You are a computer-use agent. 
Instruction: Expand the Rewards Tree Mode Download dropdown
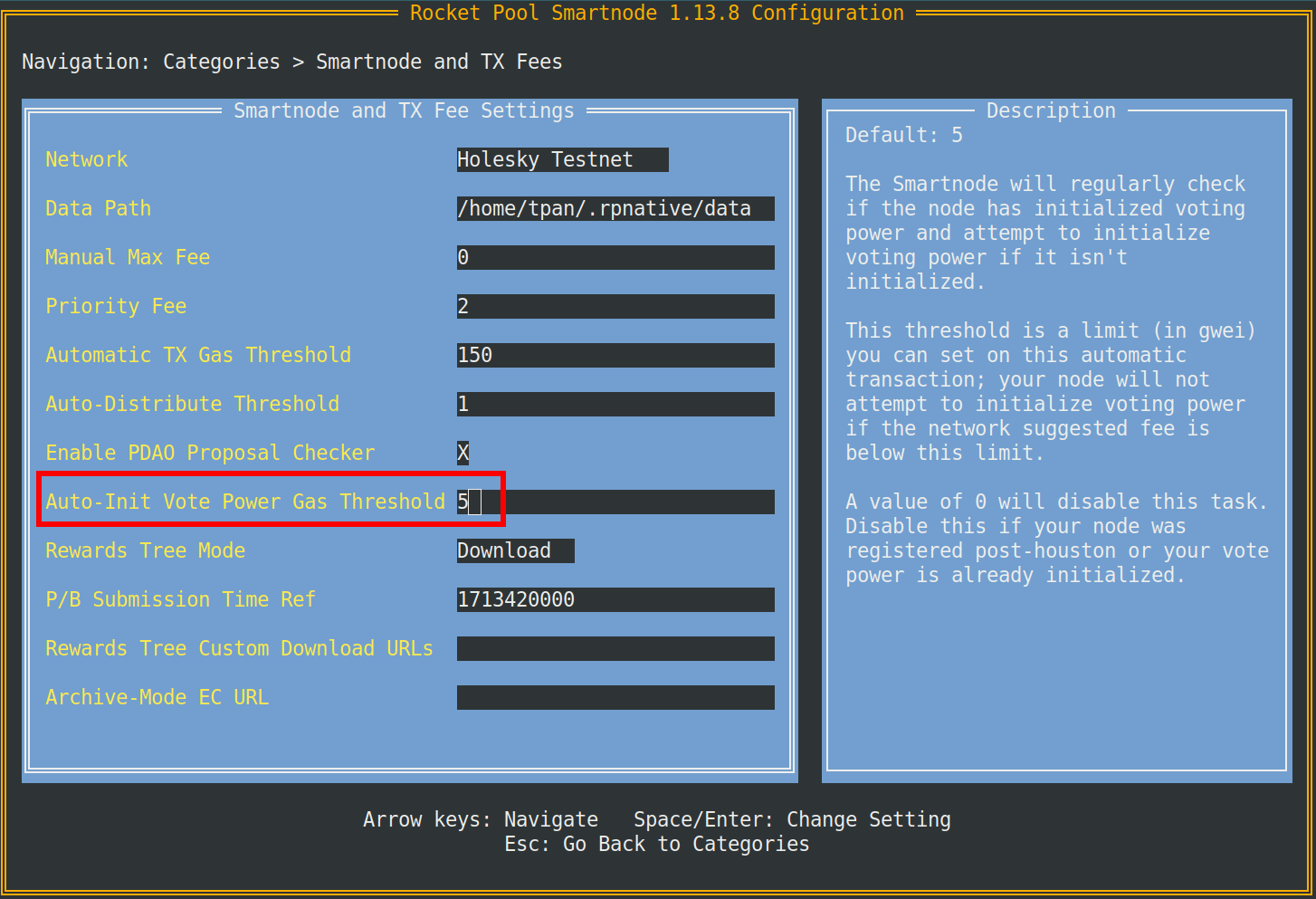click(x=515, y=550)
